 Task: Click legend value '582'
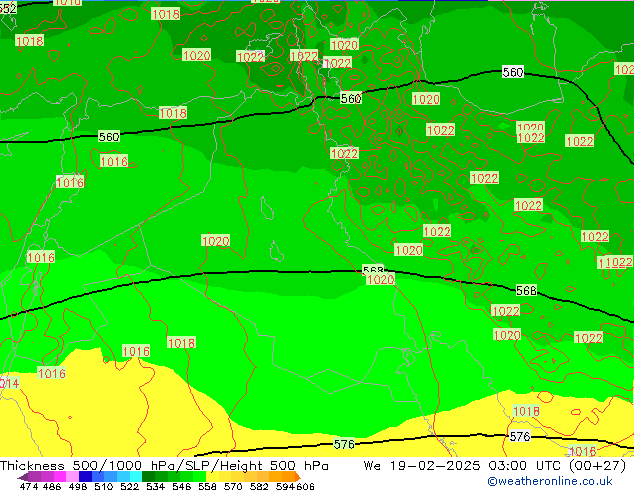[259, 486]
